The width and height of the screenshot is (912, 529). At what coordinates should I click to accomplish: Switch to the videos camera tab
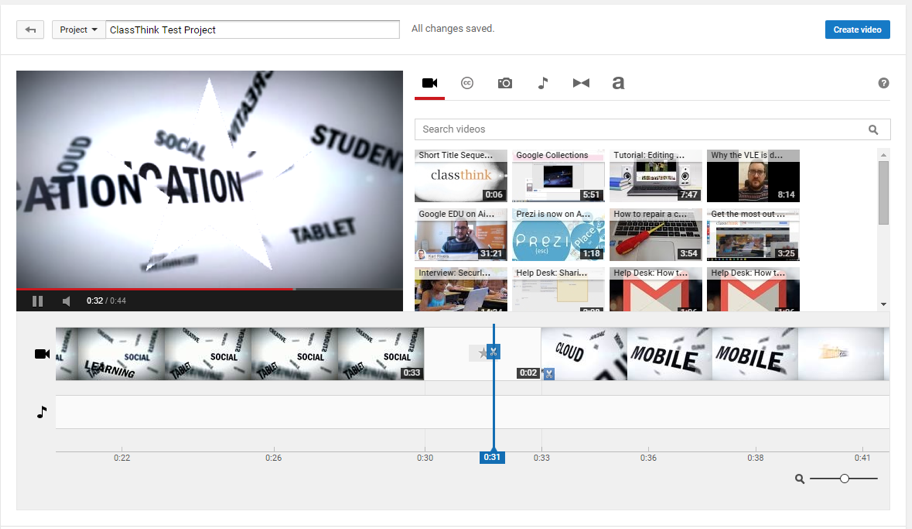tap(430, 83)
